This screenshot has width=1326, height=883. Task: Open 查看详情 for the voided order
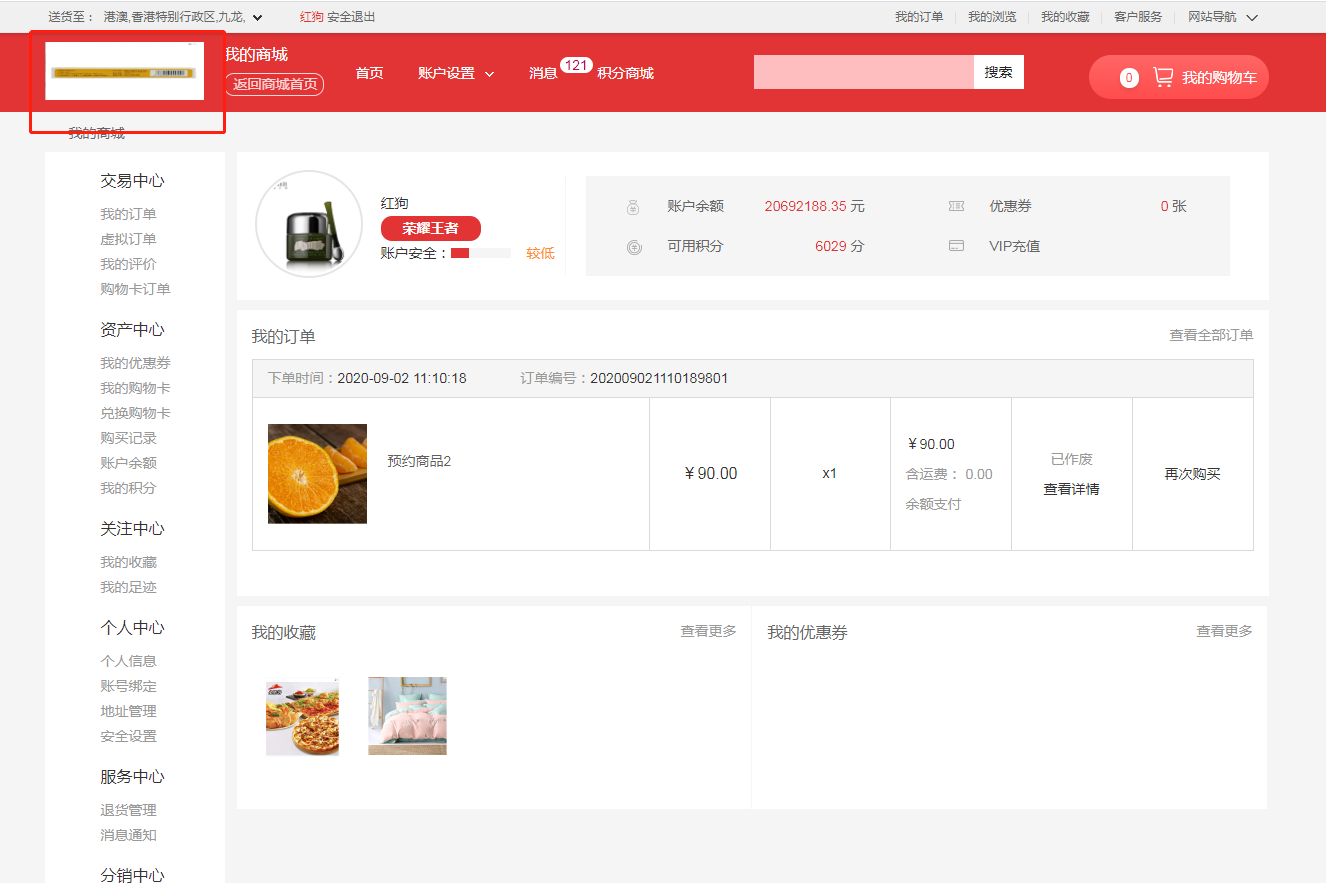(x=1071, y=488)
